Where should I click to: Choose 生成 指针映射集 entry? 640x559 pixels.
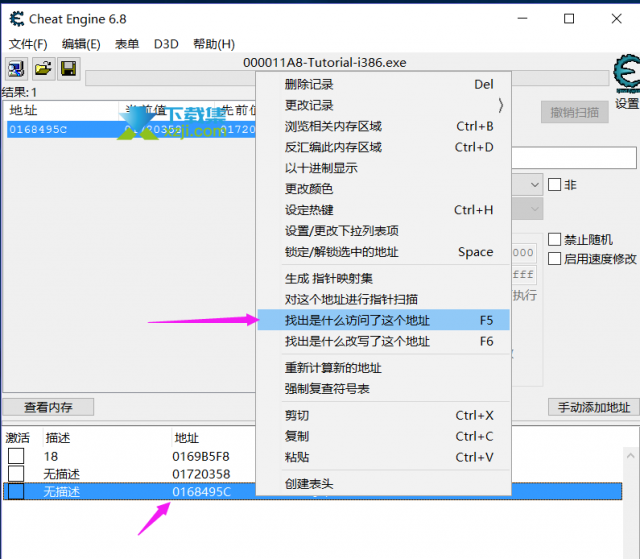coord(384,279)
